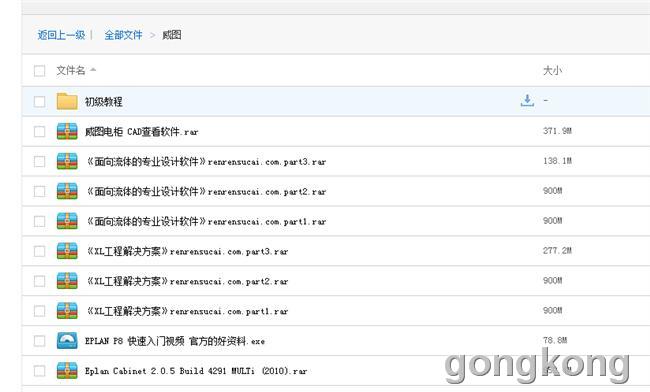Toggle the select-all checkbox beside 文件名

39,71
